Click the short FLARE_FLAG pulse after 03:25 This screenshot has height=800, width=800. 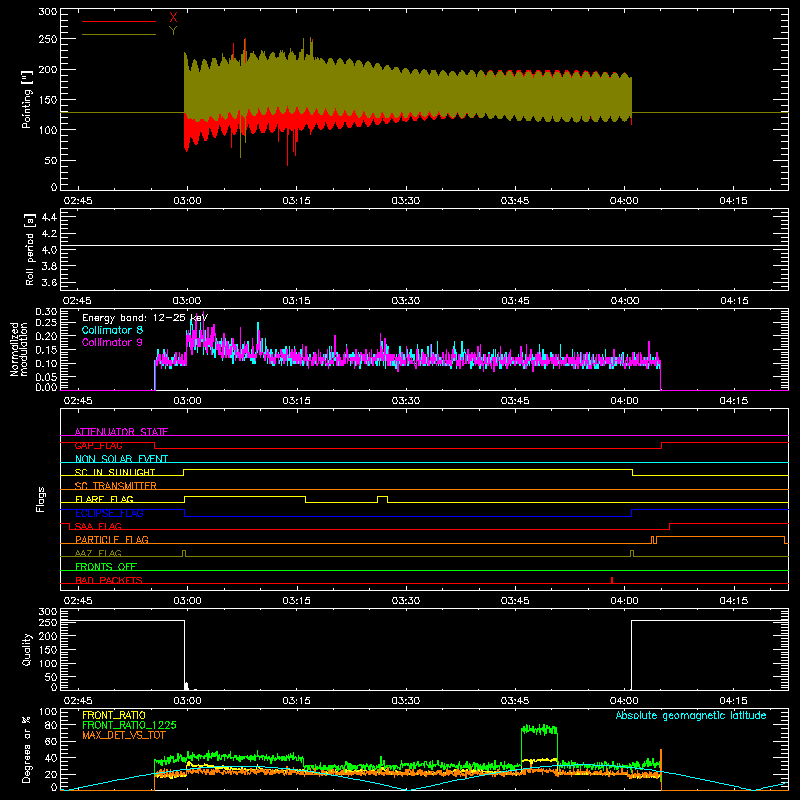pos(383,499)
